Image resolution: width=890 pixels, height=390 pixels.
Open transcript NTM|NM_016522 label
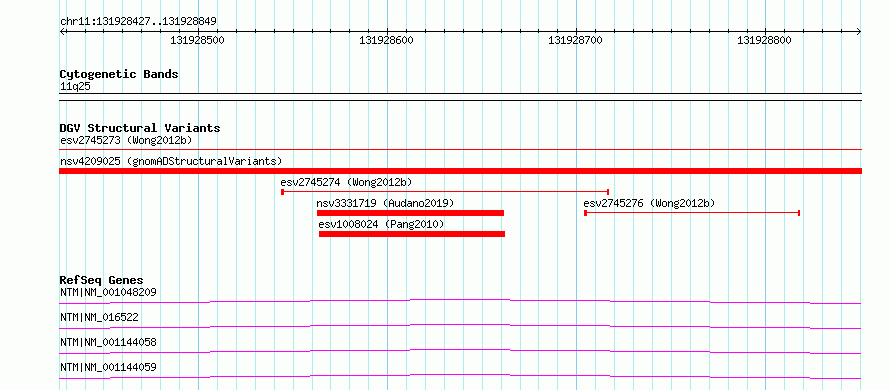[x=99, y=317]
